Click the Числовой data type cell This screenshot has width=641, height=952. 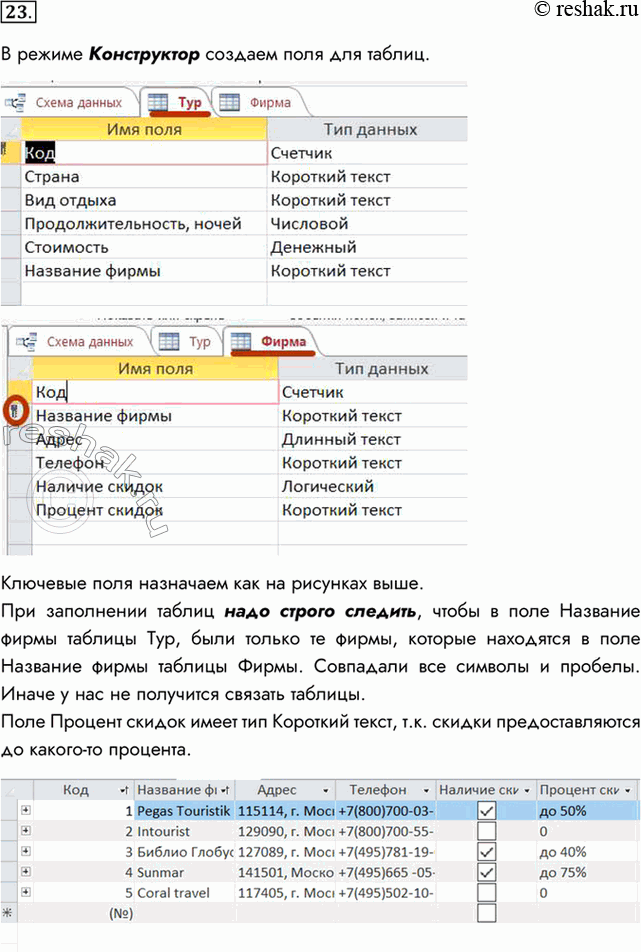pyautogui.click(x=367, y=223)
